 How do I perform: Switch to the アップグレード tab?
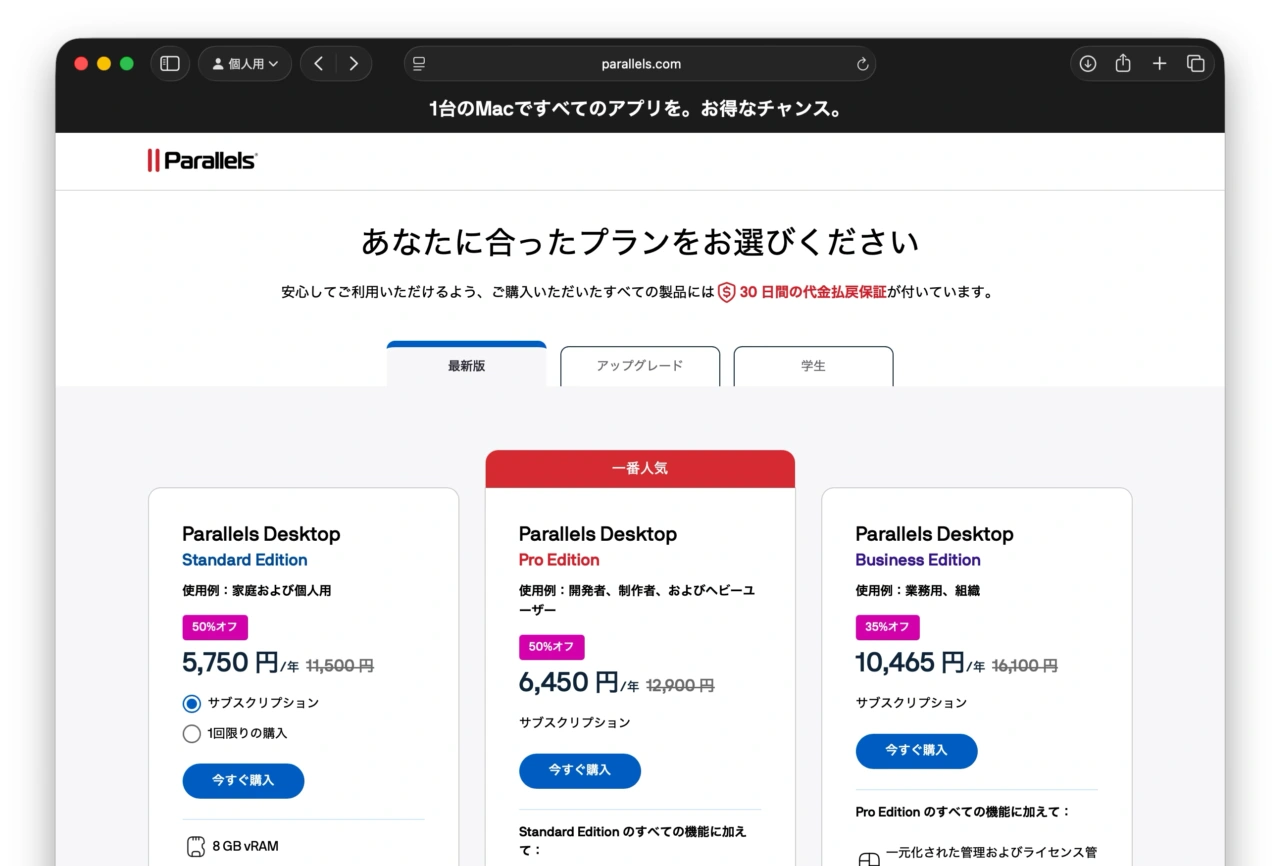pos(640,366)
